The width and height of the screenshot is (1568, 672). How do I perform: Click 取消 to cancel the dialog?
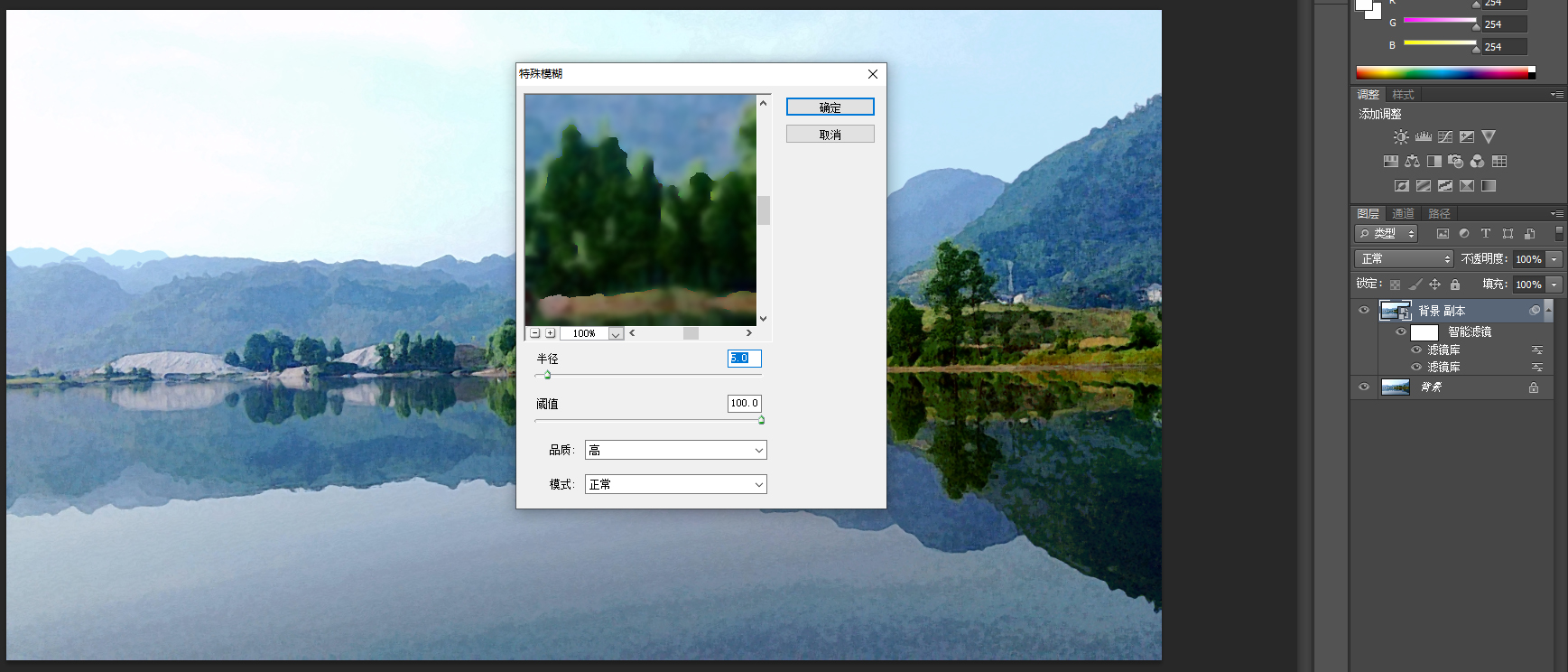pyautogui.click(x=830, y=135)
